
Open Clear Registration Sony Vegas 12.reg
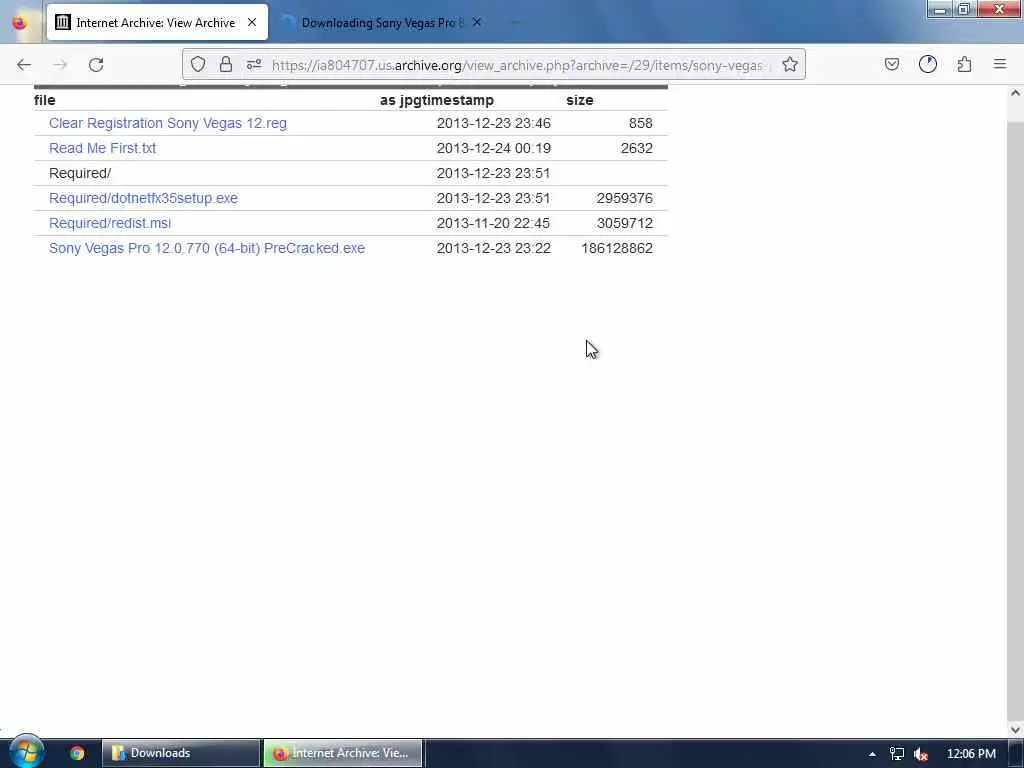point(168,123)
